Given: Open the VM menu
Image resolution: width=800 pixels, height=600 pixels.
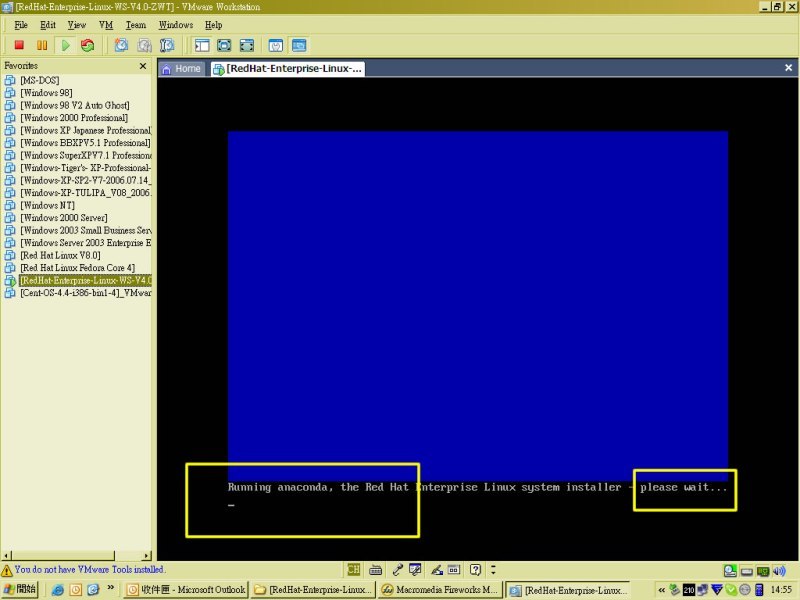Looking at the screenshot, I should pyautogui.click(x=106, y=25).
